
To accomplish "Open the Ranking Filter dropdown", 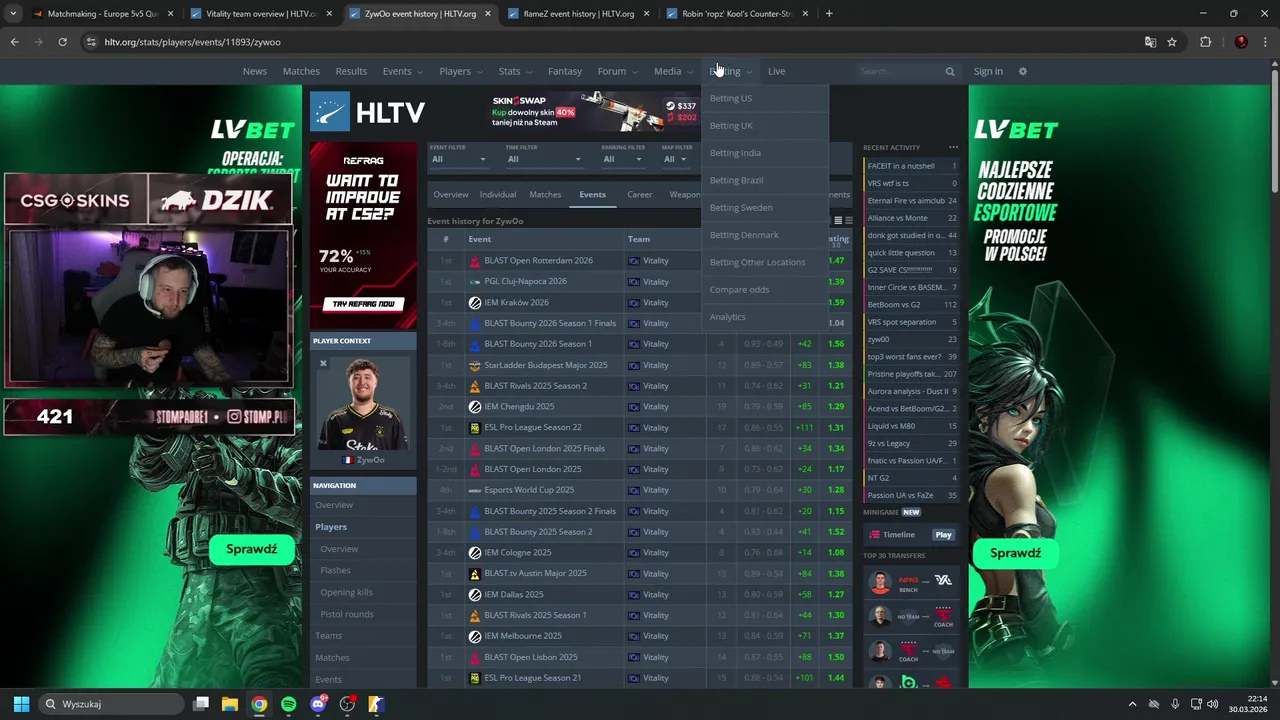I will [x=624, y=159].
